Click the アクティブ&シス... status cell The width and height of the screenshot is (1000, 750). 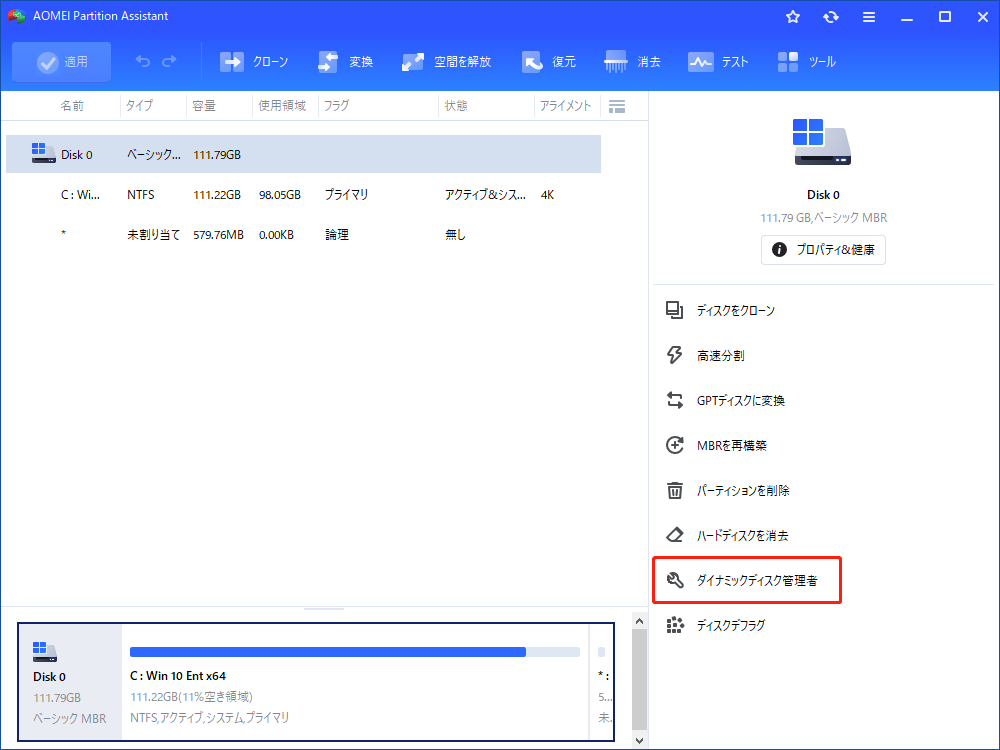485,195
